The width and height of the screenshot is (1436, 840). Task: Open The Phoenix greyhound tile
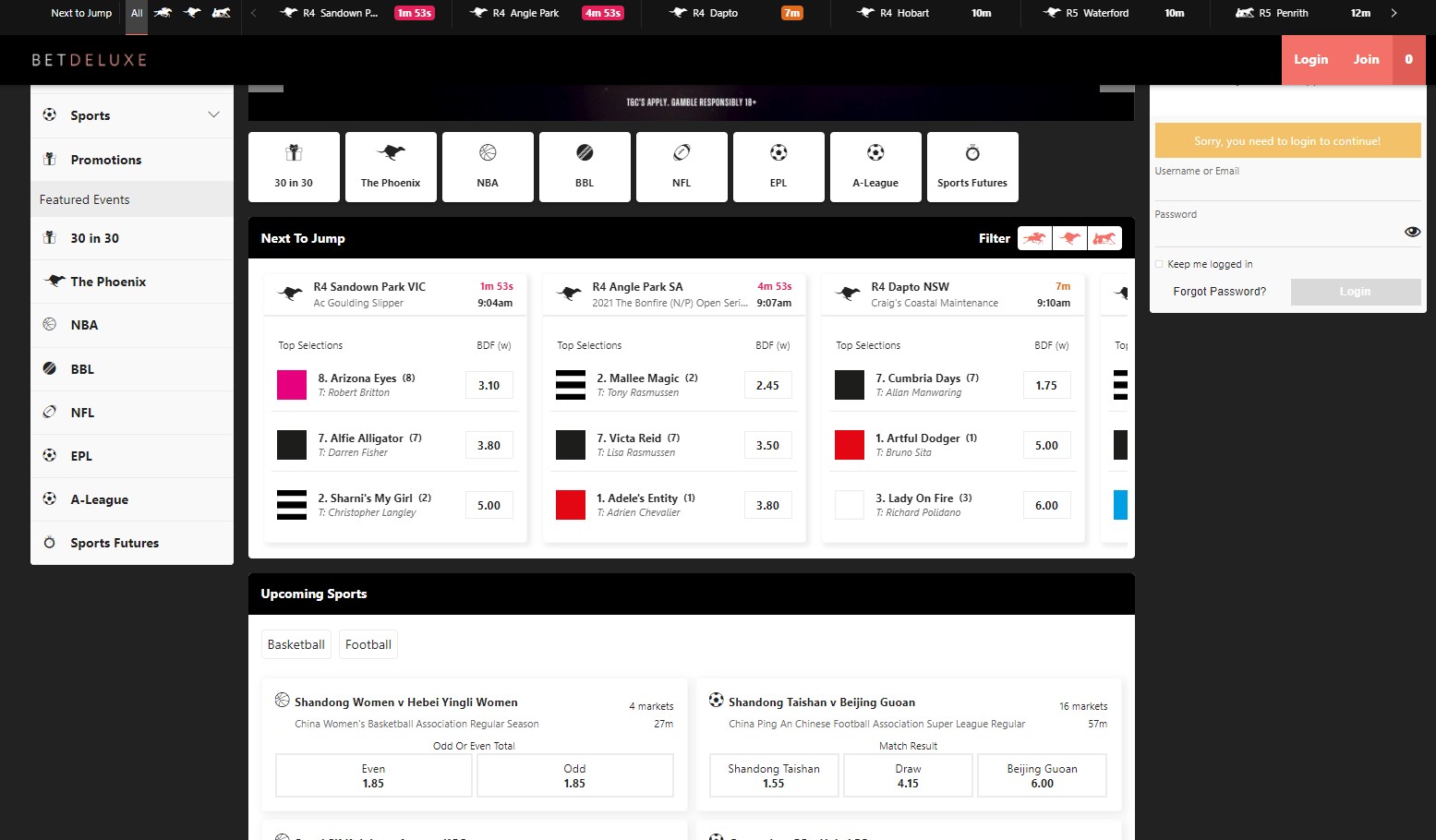pyautogui.click(x=391, y=166)
